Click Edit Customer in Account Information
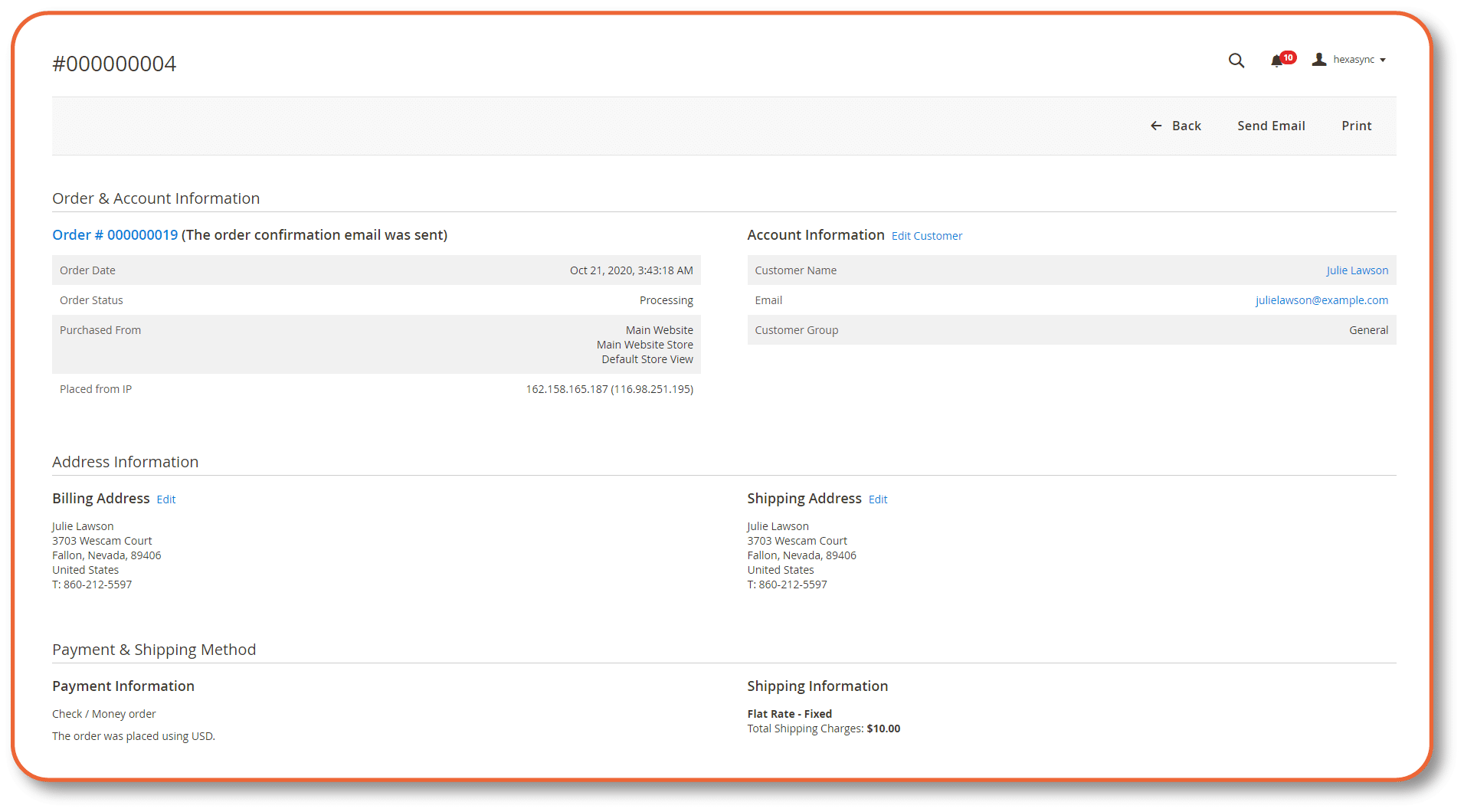Screen dimensions: 1464x812 pos(926,235)
